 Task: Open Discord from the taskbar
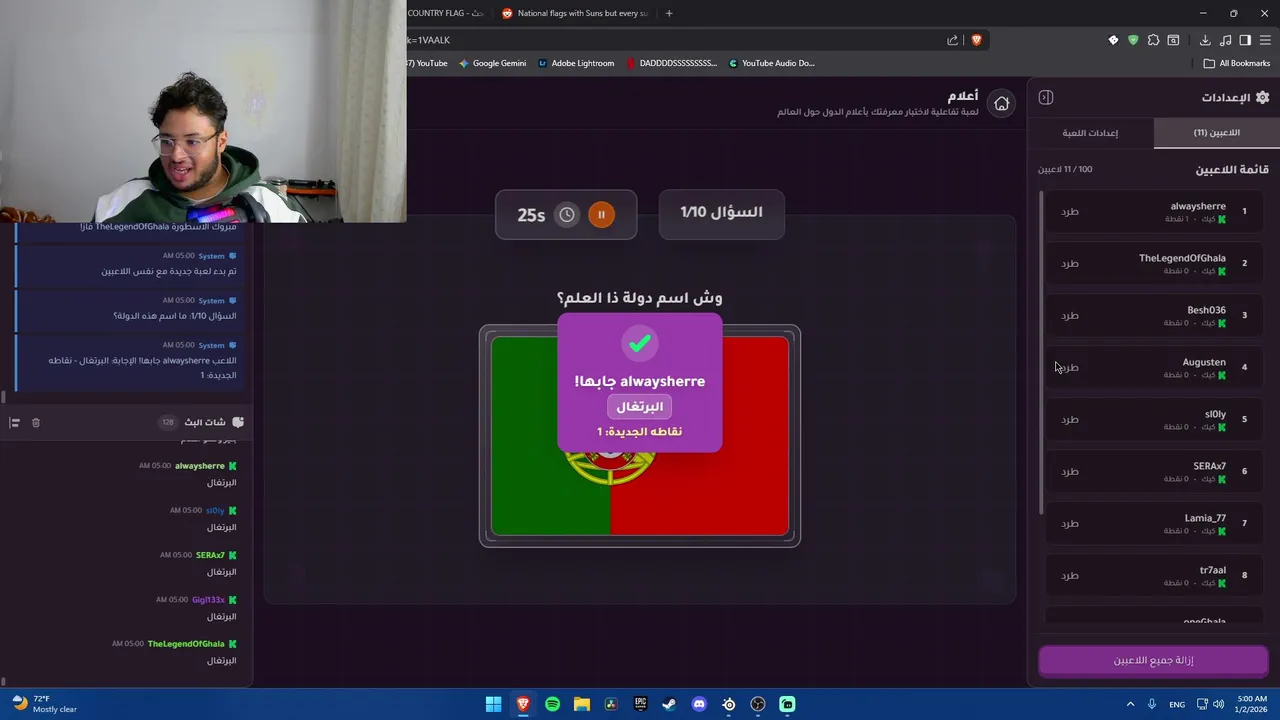[699, 704]
